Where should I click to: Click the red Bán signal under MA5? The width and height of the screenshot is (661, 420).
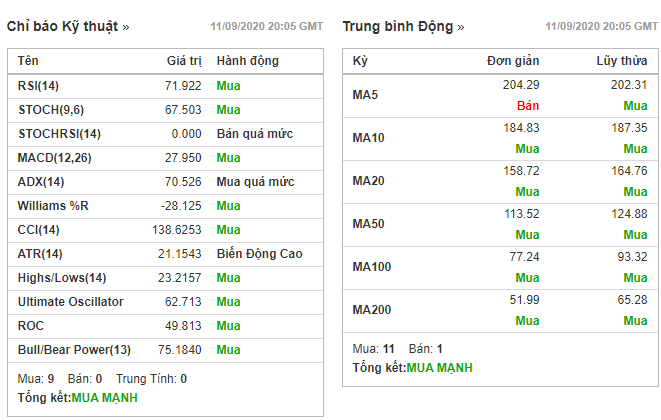[x=528, y=105]
